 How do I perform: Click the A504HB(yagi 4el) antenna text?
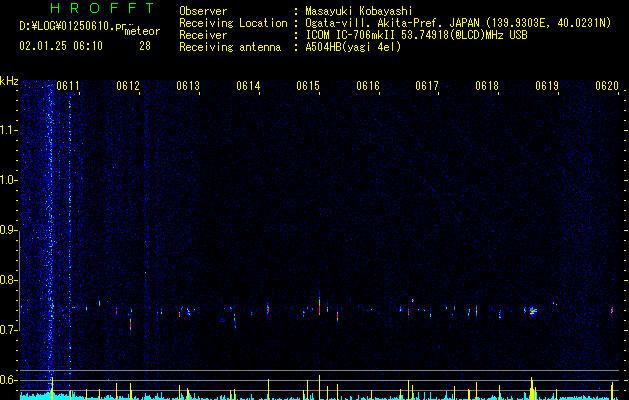[x=353, y=47]
